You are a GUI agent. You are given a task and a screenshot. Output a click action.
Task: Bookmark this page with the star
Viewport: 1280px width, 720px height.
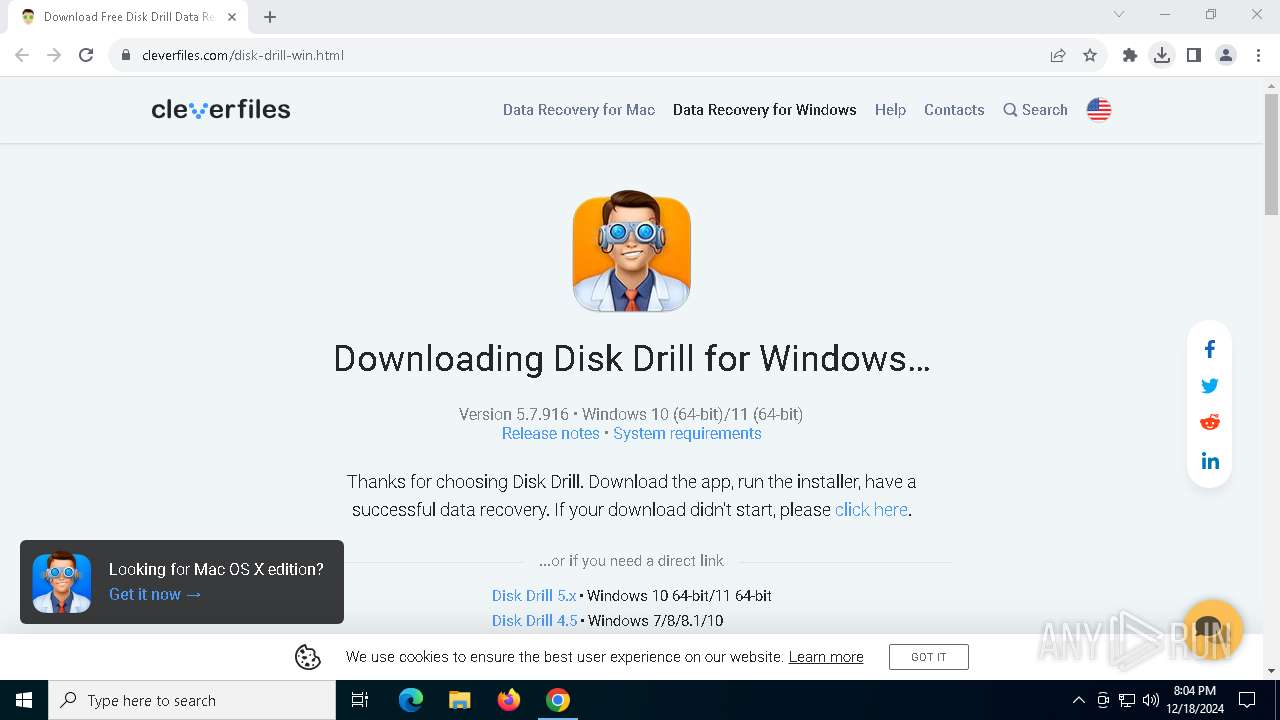point(1090,55)
